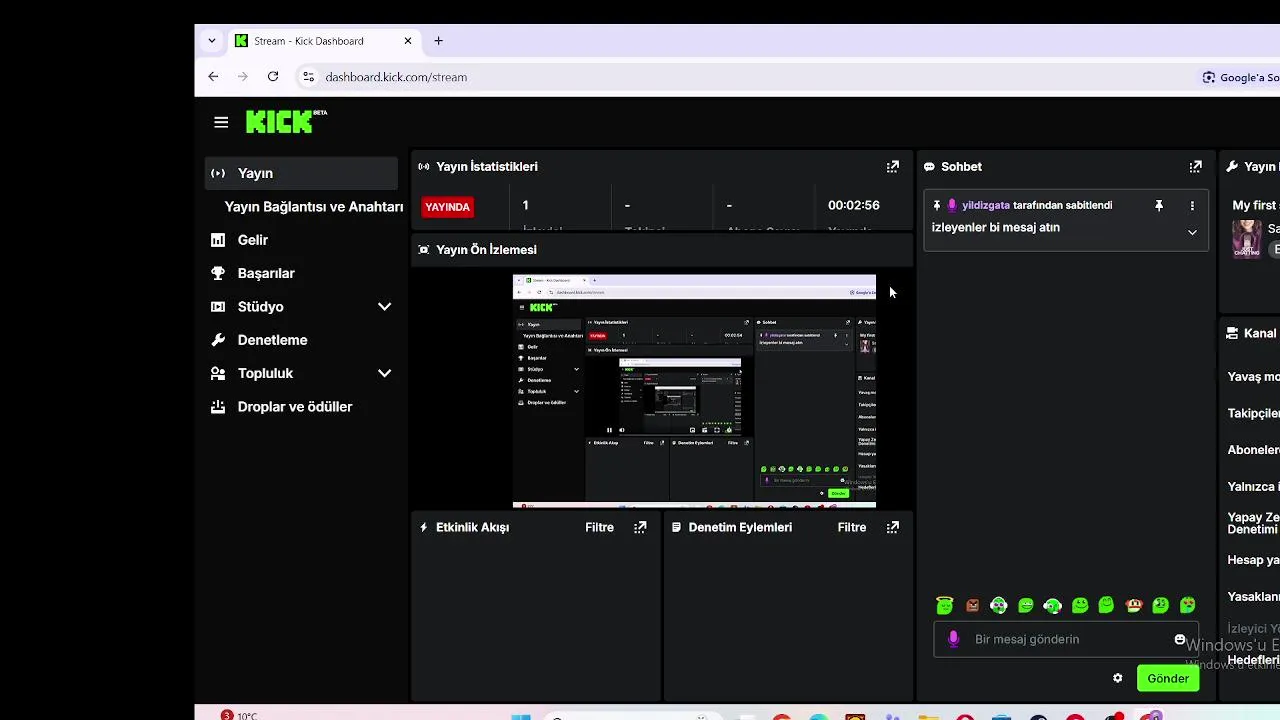Image resolution: width=1280 pixels, height=720 pixels.
Task: Click the pinned text 'izleyenler bi mesaj atın'
Action: click(x=995, y=227)
